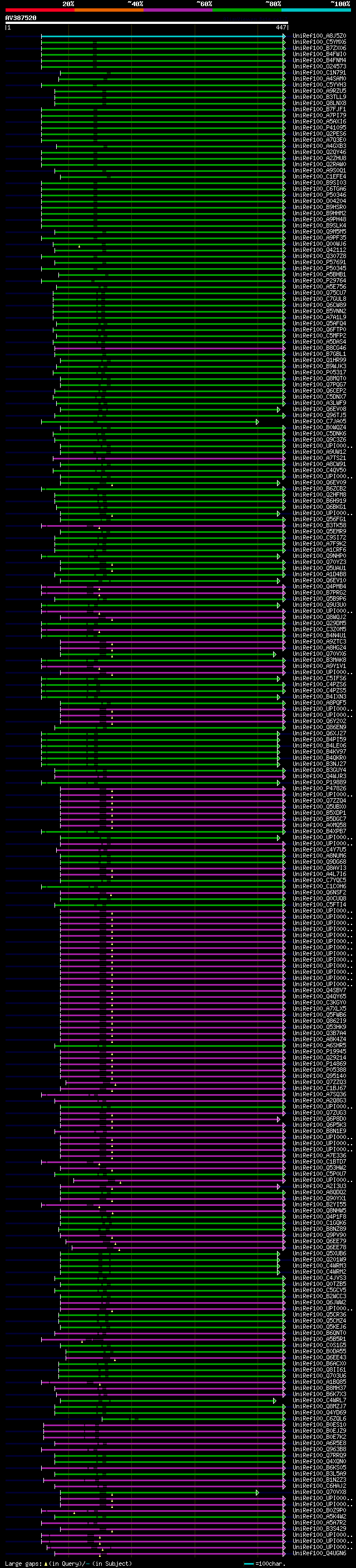
Task: Select the UniRef100_B3TLL9 label
Action: click(x=319, y=97)
